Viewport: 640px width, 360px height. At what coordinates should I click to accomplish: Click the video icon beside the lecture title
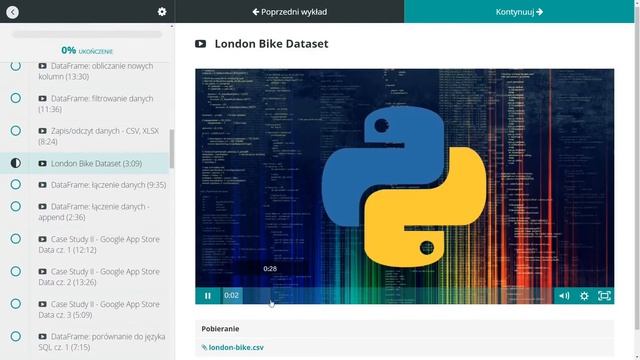tap(200, 44)
